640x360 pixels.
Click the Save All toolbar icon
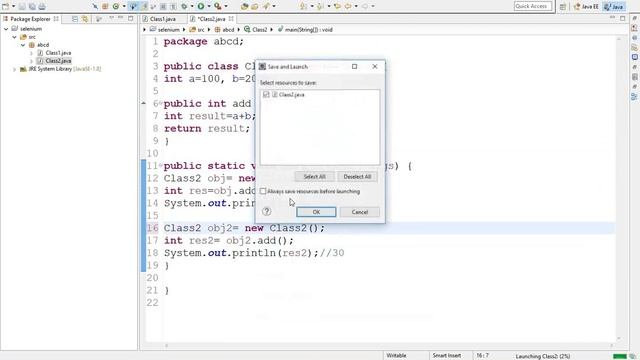[32, 6]
